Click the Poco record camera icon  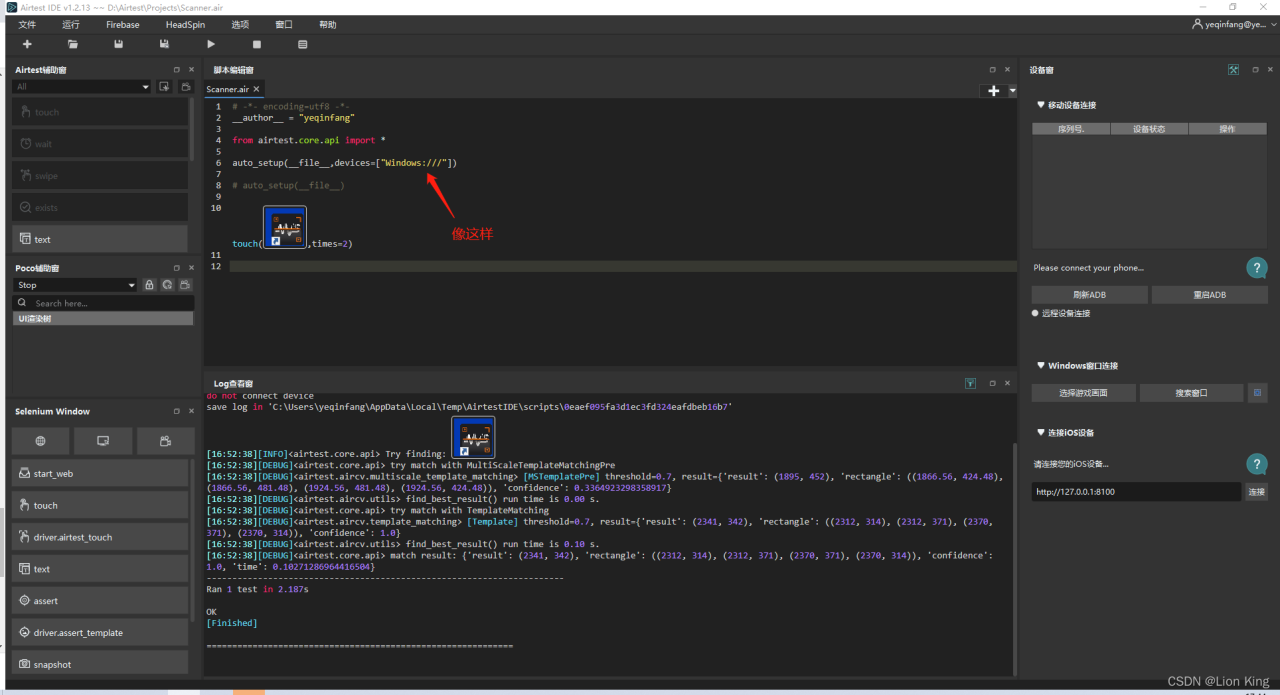tap(185, 285)
